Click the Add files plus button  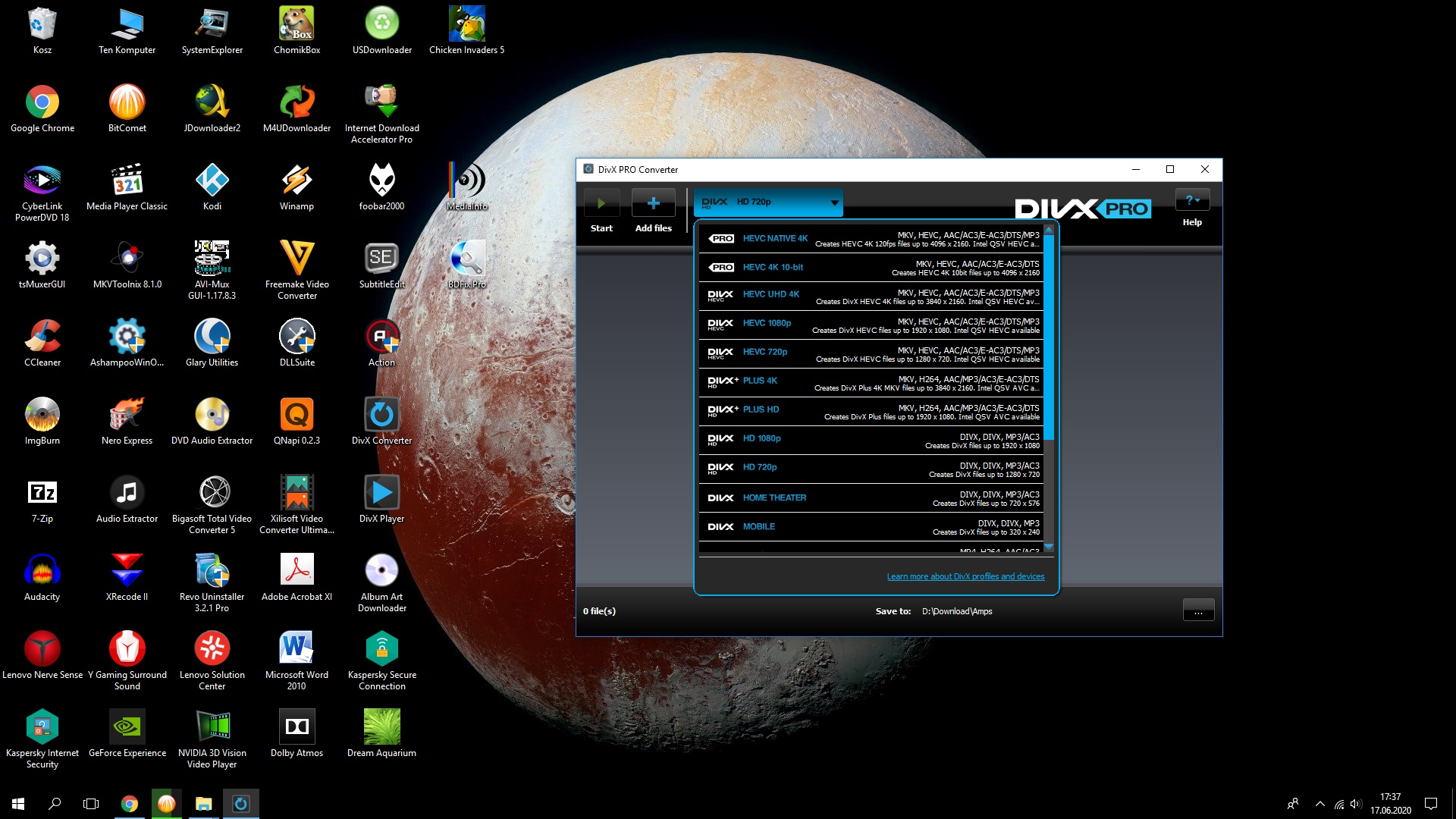pos(653,203)
